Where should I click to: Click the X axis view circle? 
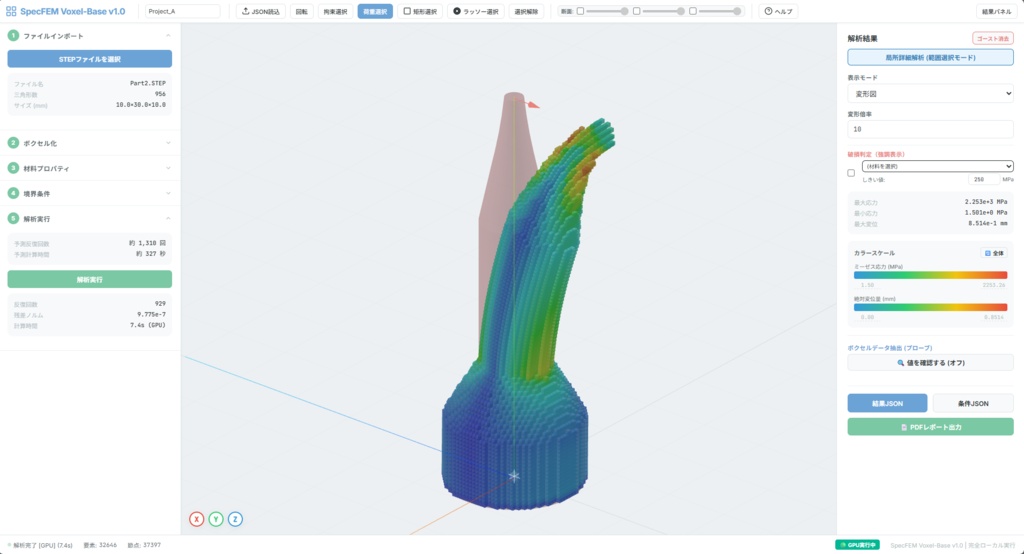pos(197,519)
